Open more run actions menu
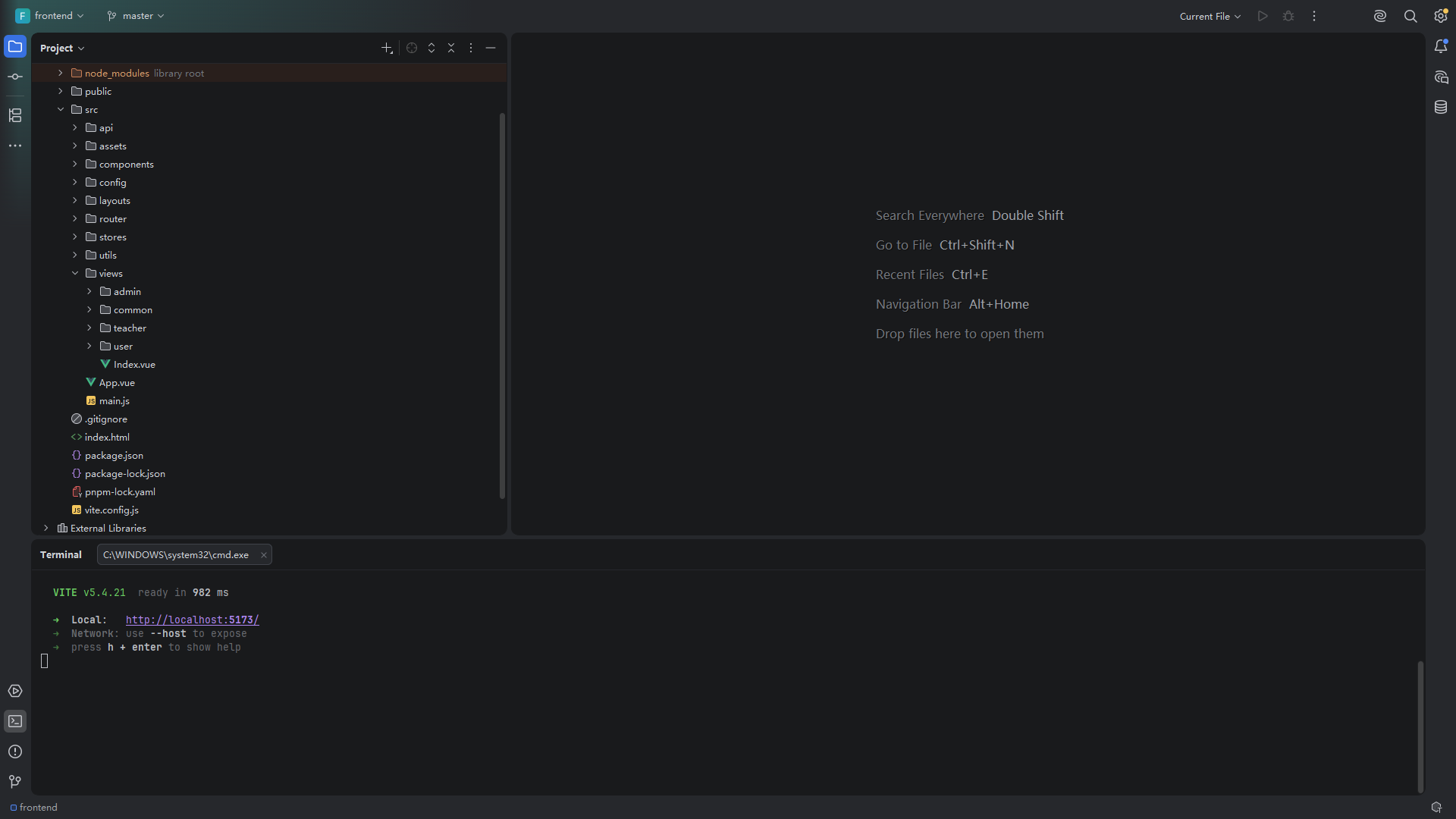This screenshot has height=819, width=1456. (x=1314, y=16)
